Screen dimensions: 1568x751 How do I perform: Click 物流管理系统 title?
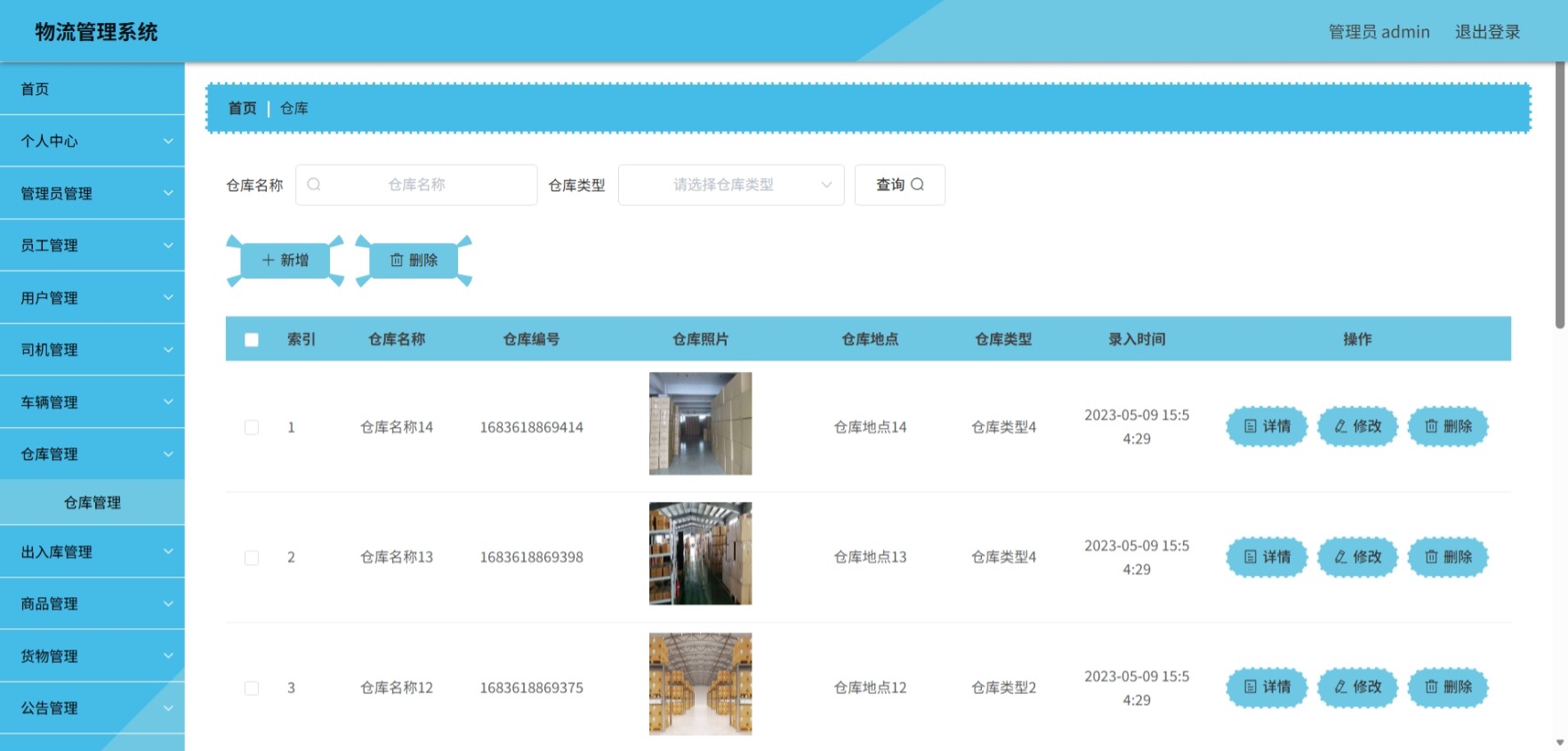click(97, 32)
